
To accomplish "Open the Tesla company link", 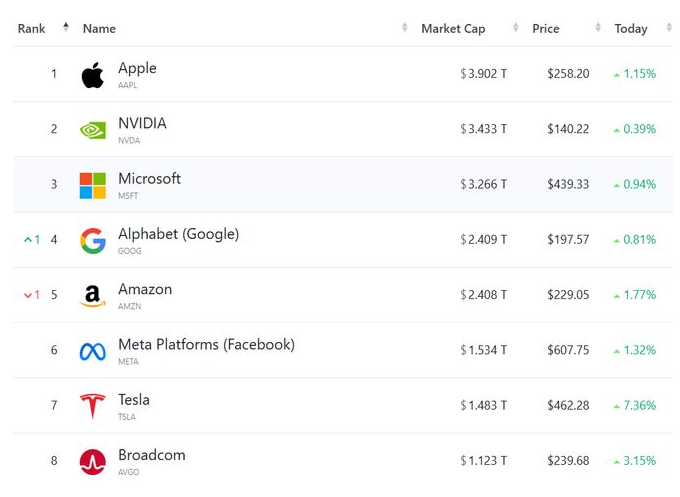I will click(134, 399).
